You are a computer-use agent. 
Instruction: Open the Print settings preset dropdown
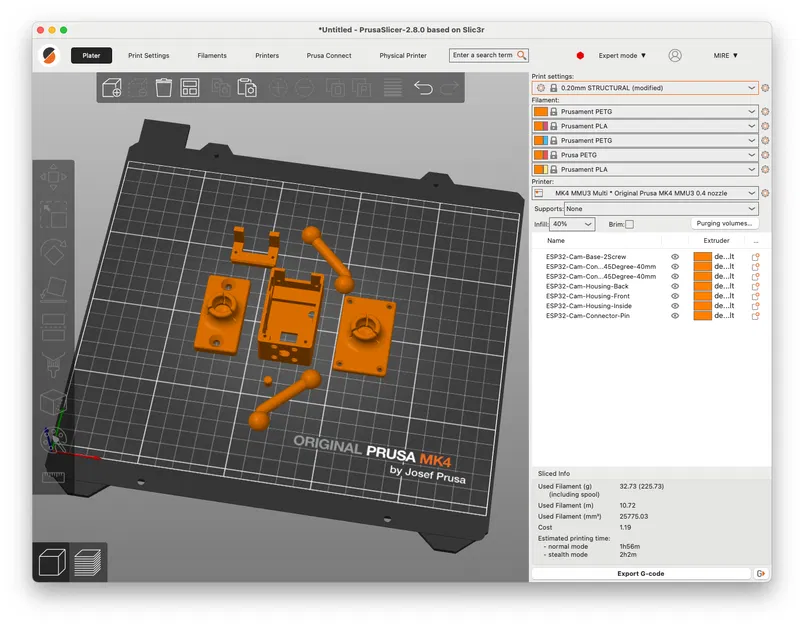645,88
